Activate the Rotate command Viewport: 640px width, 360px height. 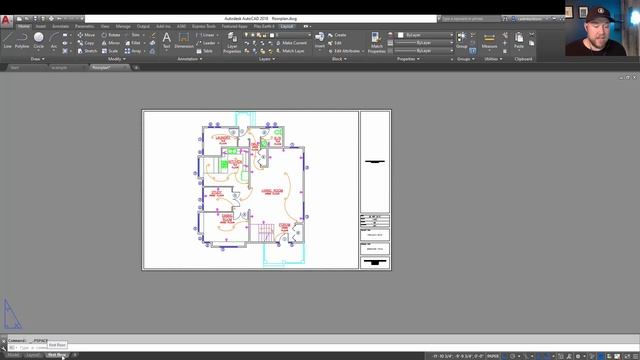pyautogui.click(x=111, y=35)
